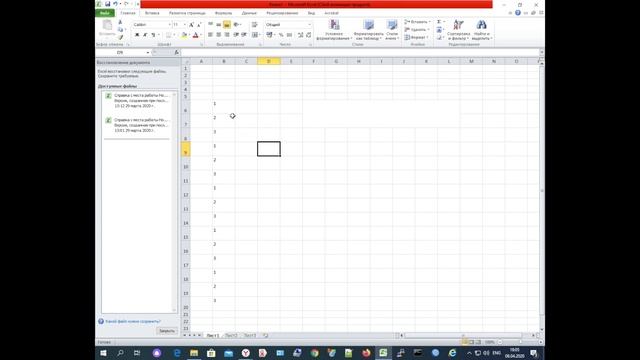640x360 pixels.
Task: Increase font size with the large A icon
Action: pyautogui.click(x=191, y=25)
